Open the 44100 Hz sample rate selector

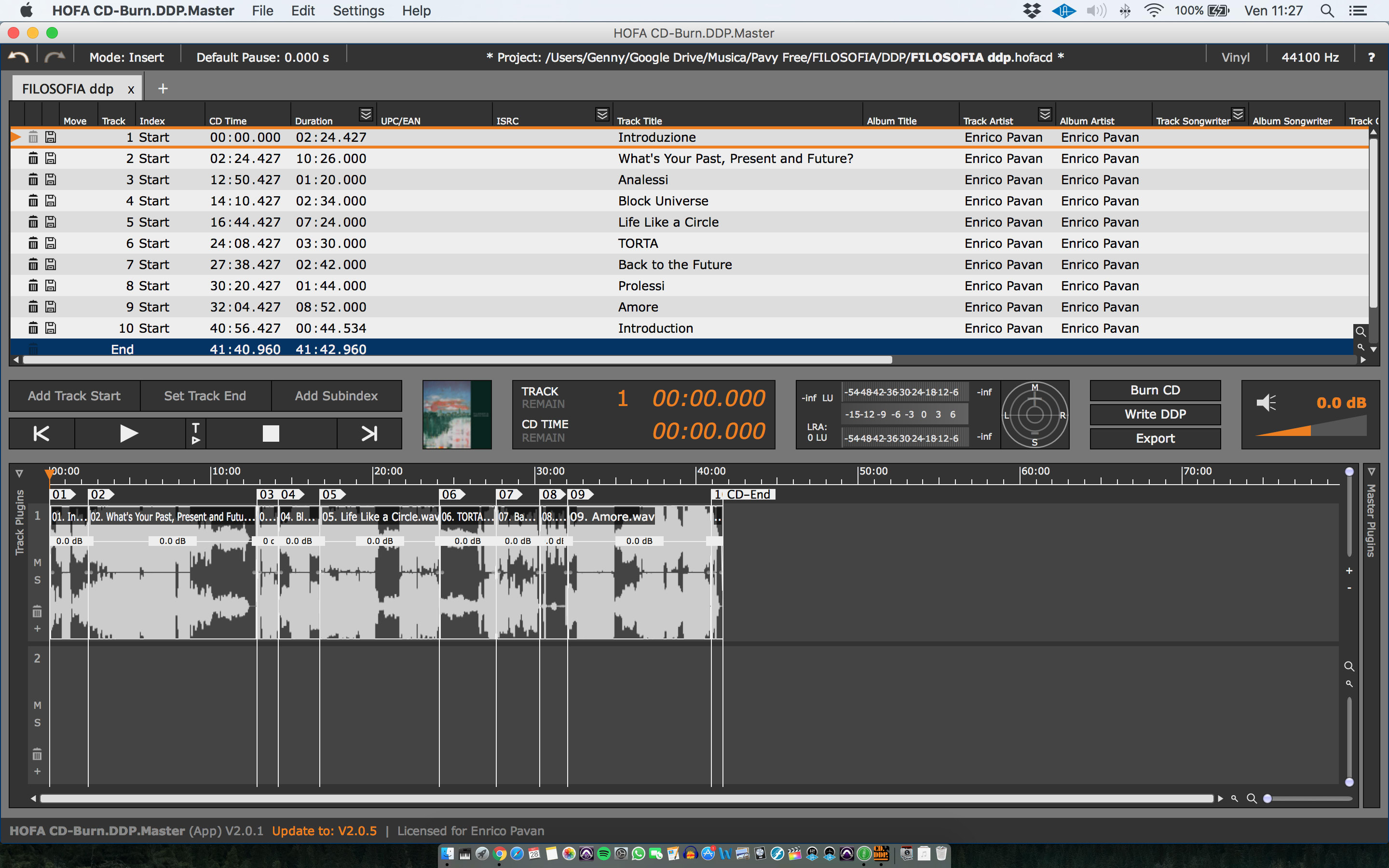(1310, 57)
